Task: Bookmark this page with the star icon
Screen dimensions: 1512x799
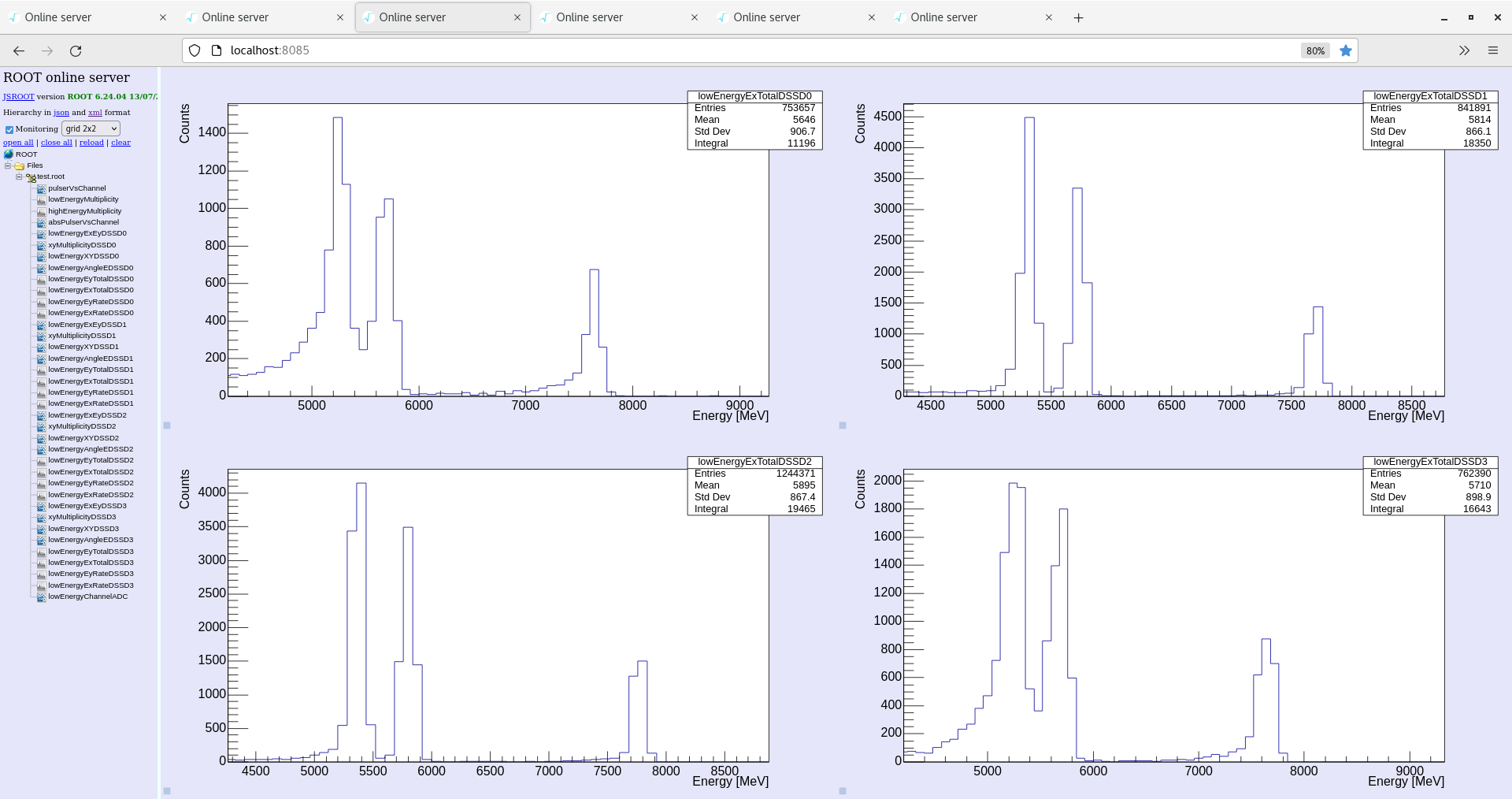Action: click(x=1346, y=50)
